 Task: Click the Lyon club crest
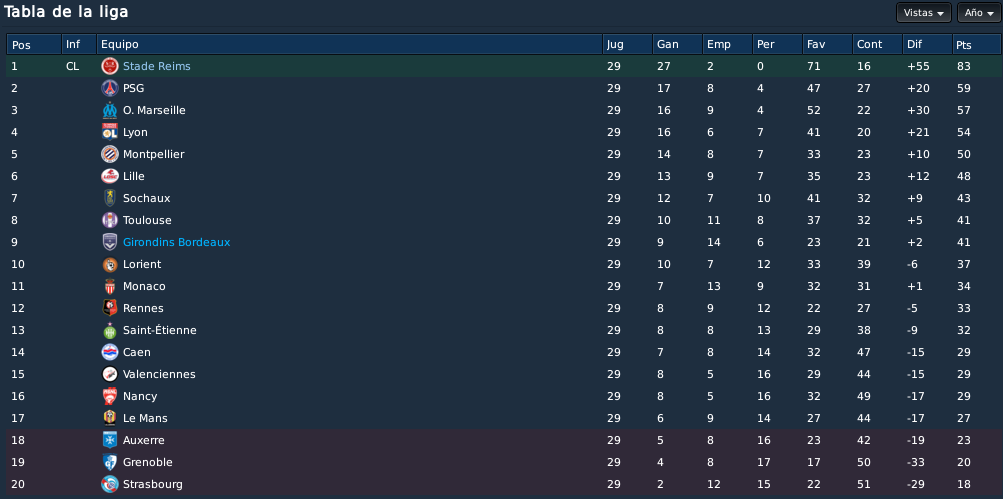click(x=110, y=132)
